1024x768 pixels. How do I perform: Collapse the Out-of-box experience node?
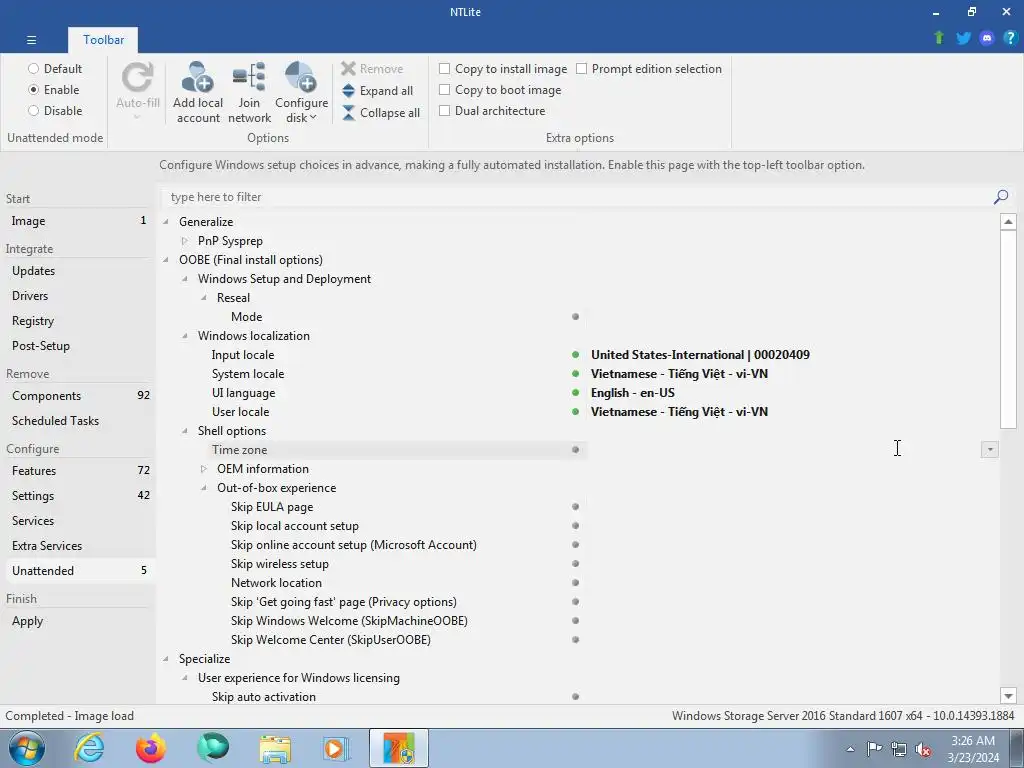pyautogui.click(x=204, y=487)
